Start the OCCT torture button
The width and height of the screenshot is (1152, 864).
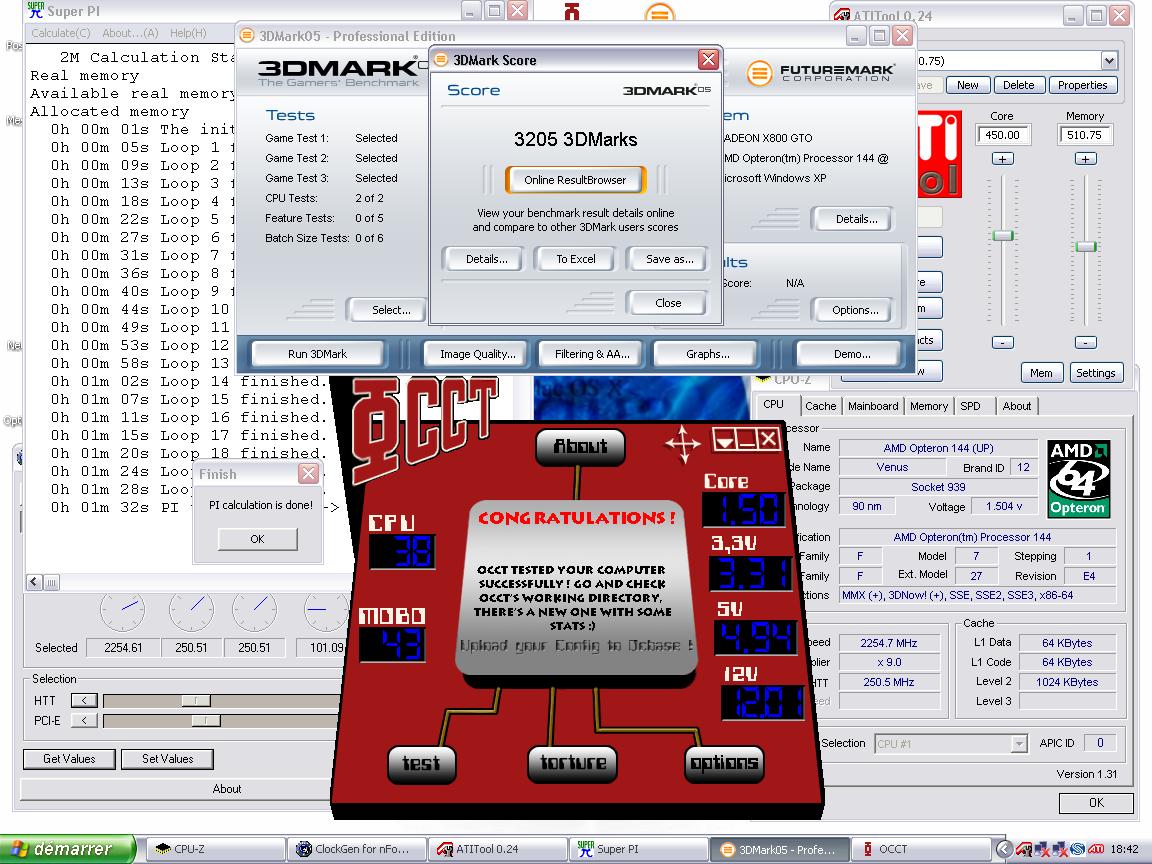point(572,763)
